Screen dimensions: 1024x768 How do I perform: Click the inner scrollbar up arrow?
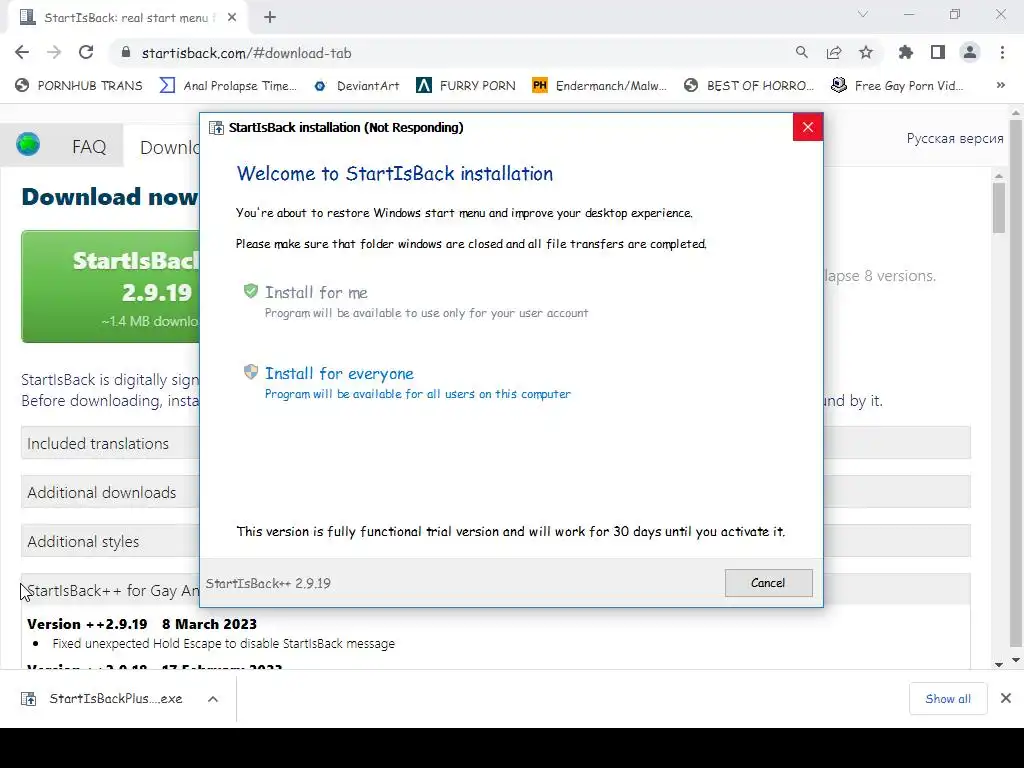click(x=999, y=176)
